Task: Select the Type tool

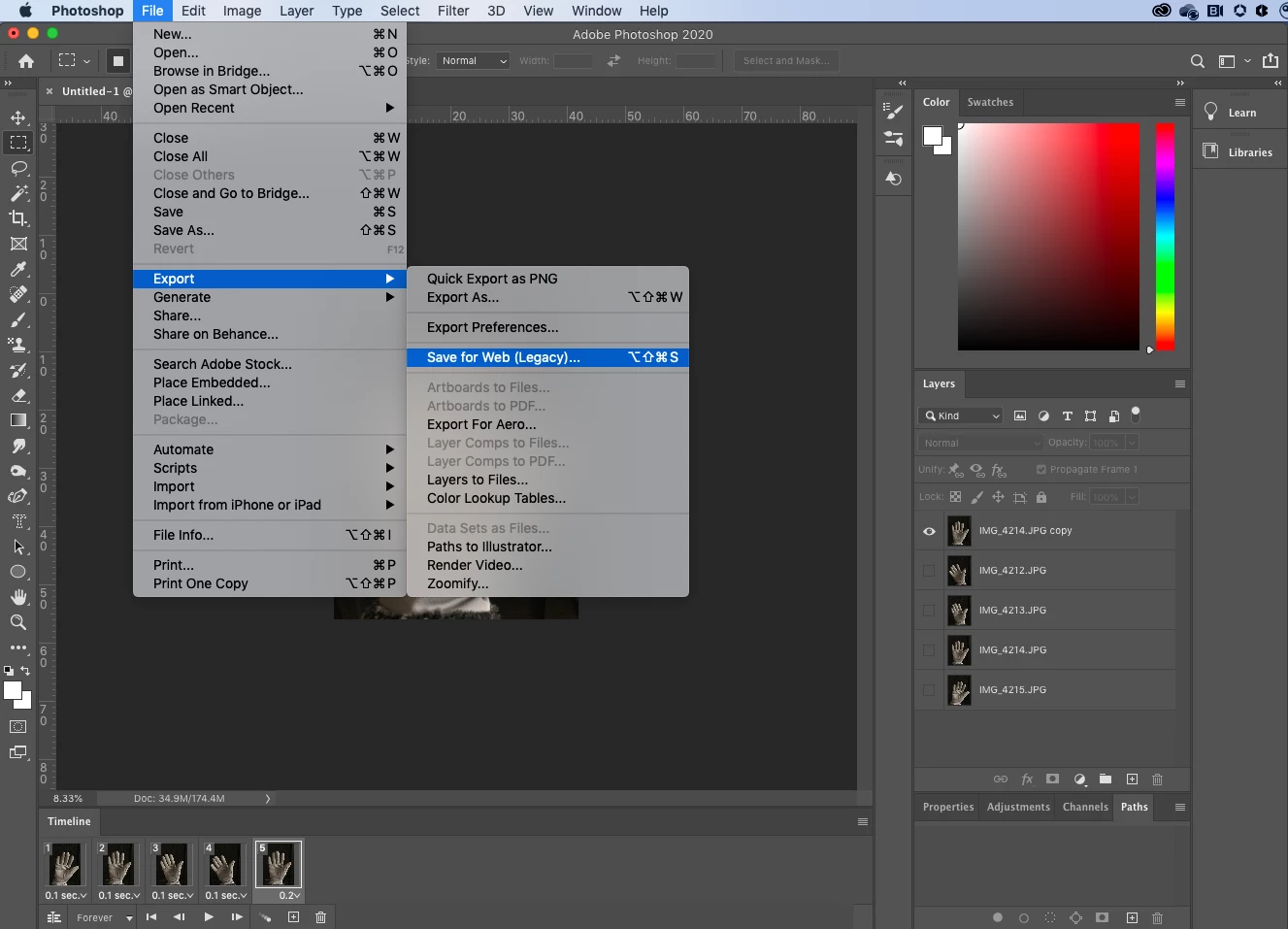Action: (x=18, y=521)
